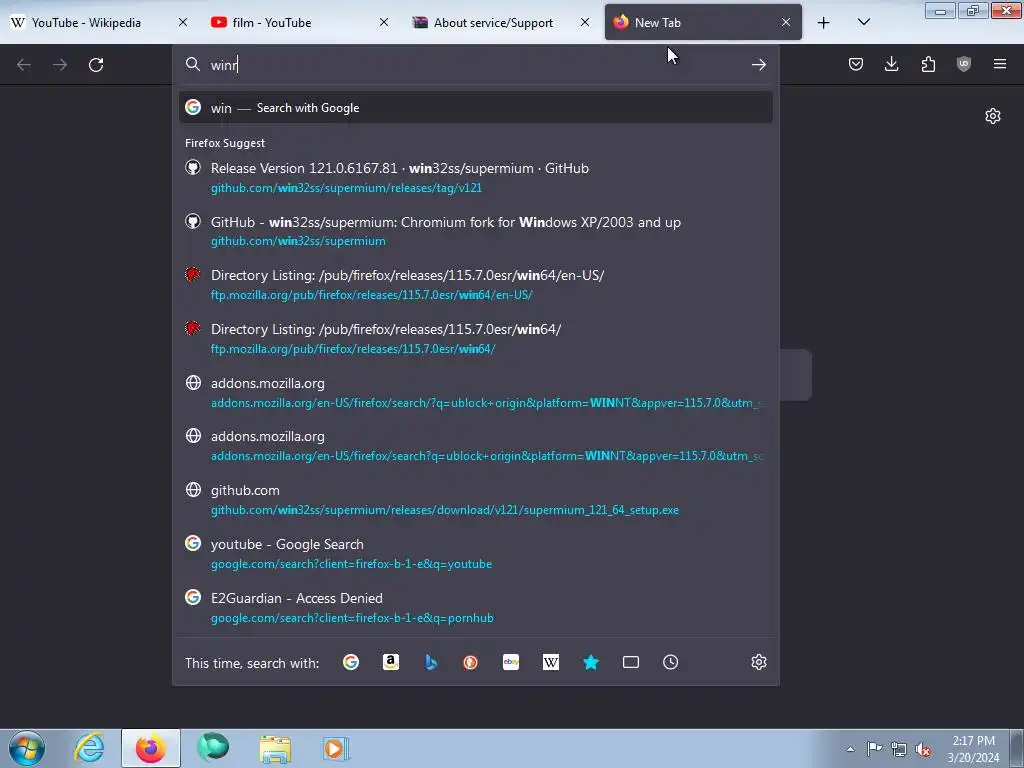The height and width of the screenshot is (768, 1024).
Task: Open first addons.mozilla.org search/?q suggestion
Action: tap(475, 392)
